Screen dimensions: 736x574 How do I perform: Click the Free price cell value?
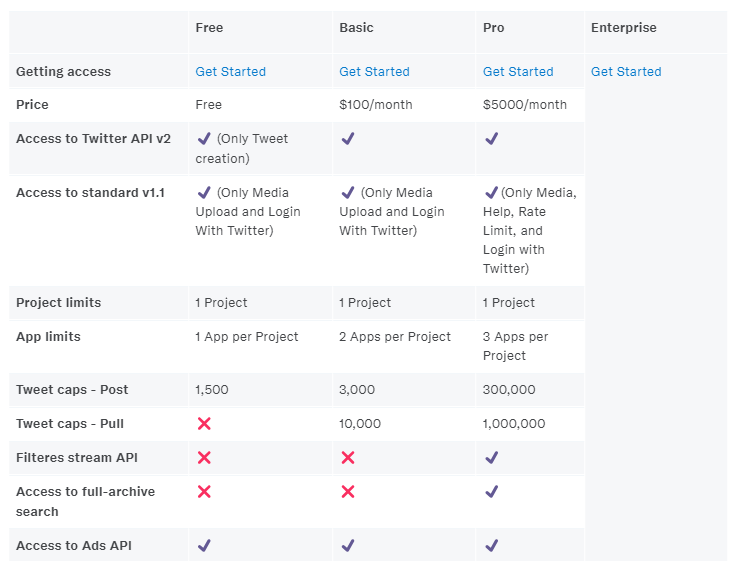point(208,104)
